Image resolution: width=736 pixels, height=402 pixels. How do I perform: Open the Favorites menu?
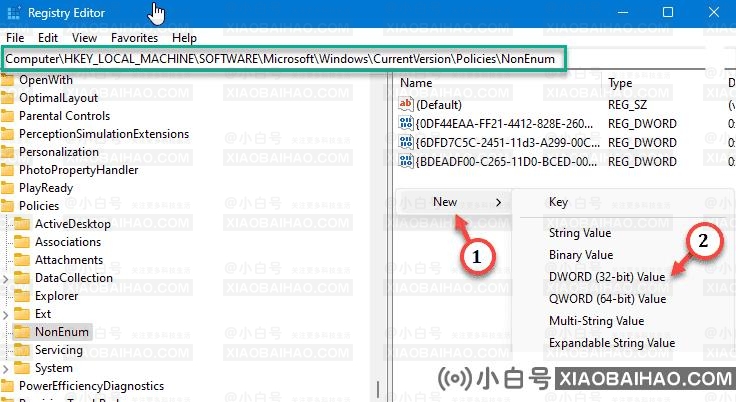pos(134,38)
